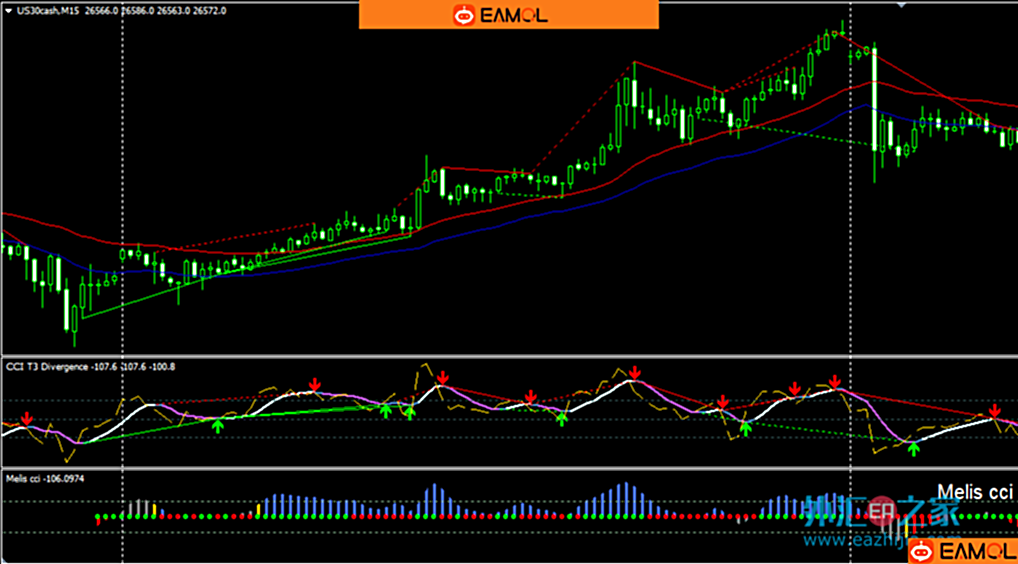Click the leftmost red arrow in CCI panel
The width and height of the screenshot is (1018, 564).
click(26, 418)
